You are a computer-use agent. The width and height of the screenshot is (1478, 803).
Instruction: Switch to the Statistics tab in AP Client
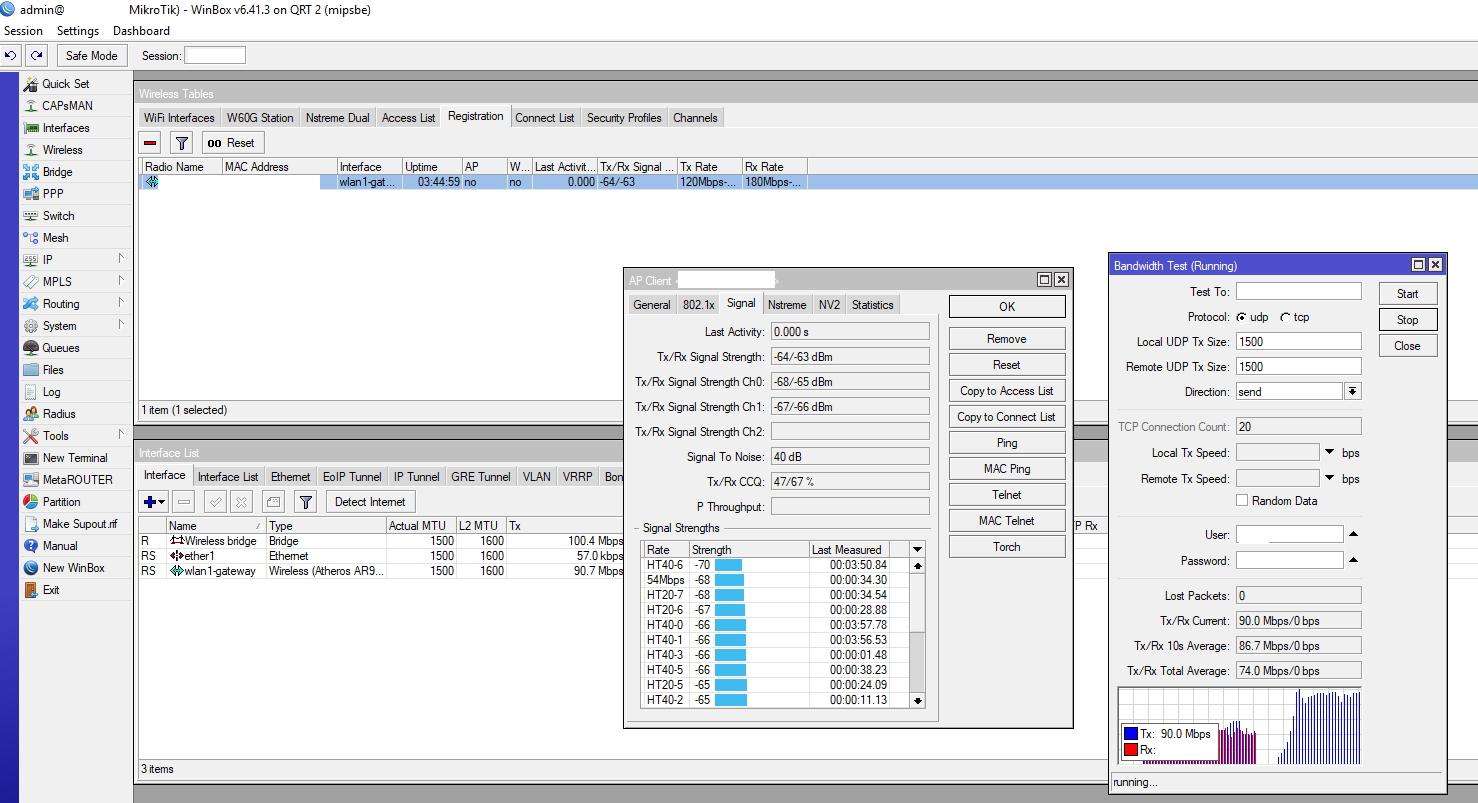tap(872, 305)
